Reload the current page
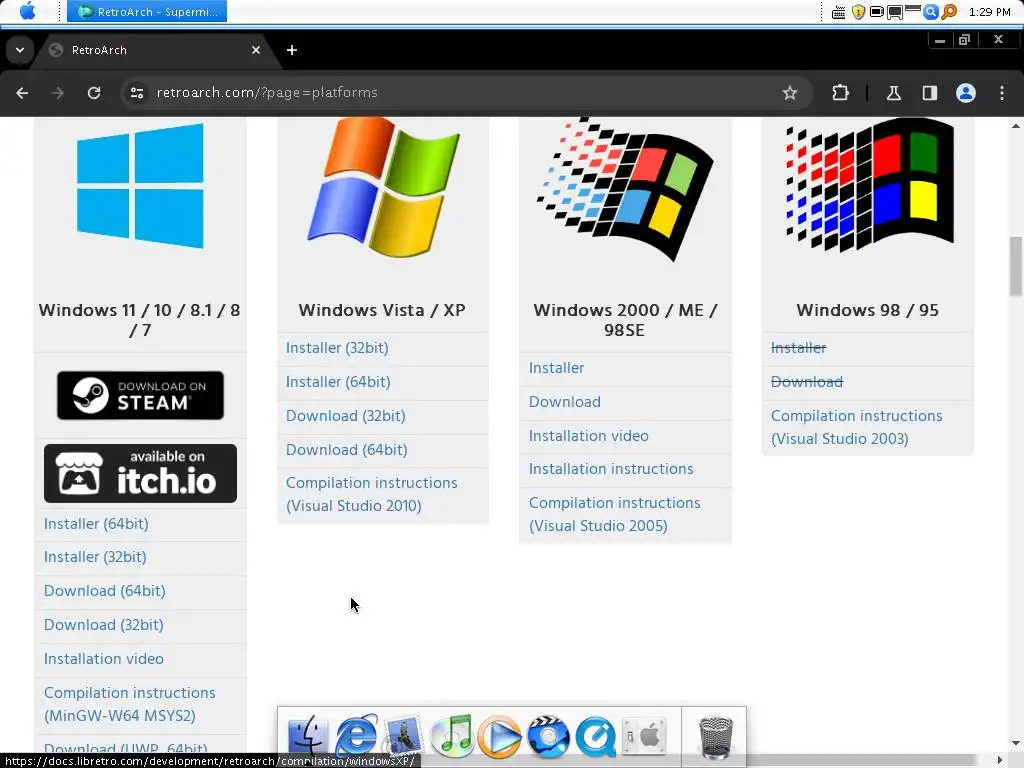 (x=94, y=93)
